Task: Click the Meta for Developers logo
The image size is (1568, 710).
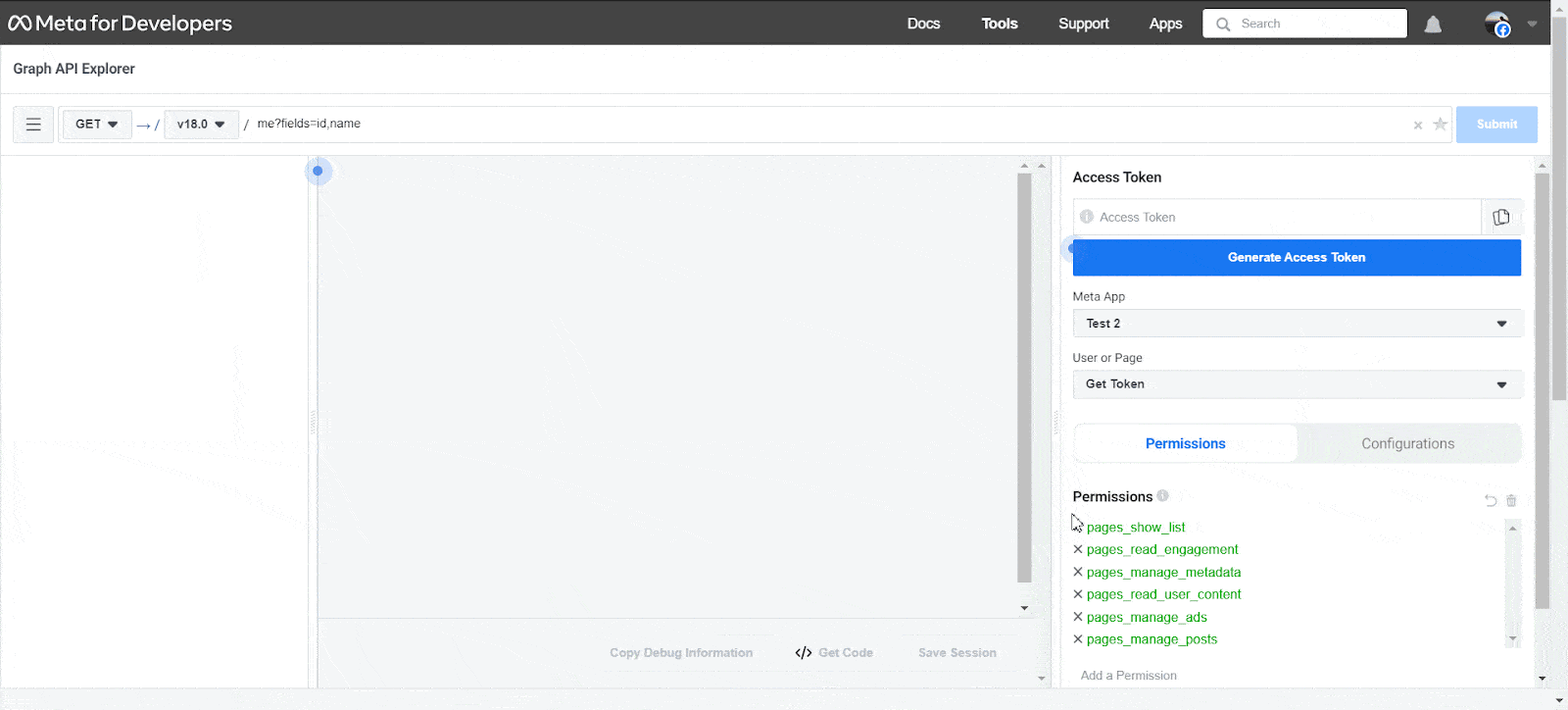Action: tap(121, 24)
